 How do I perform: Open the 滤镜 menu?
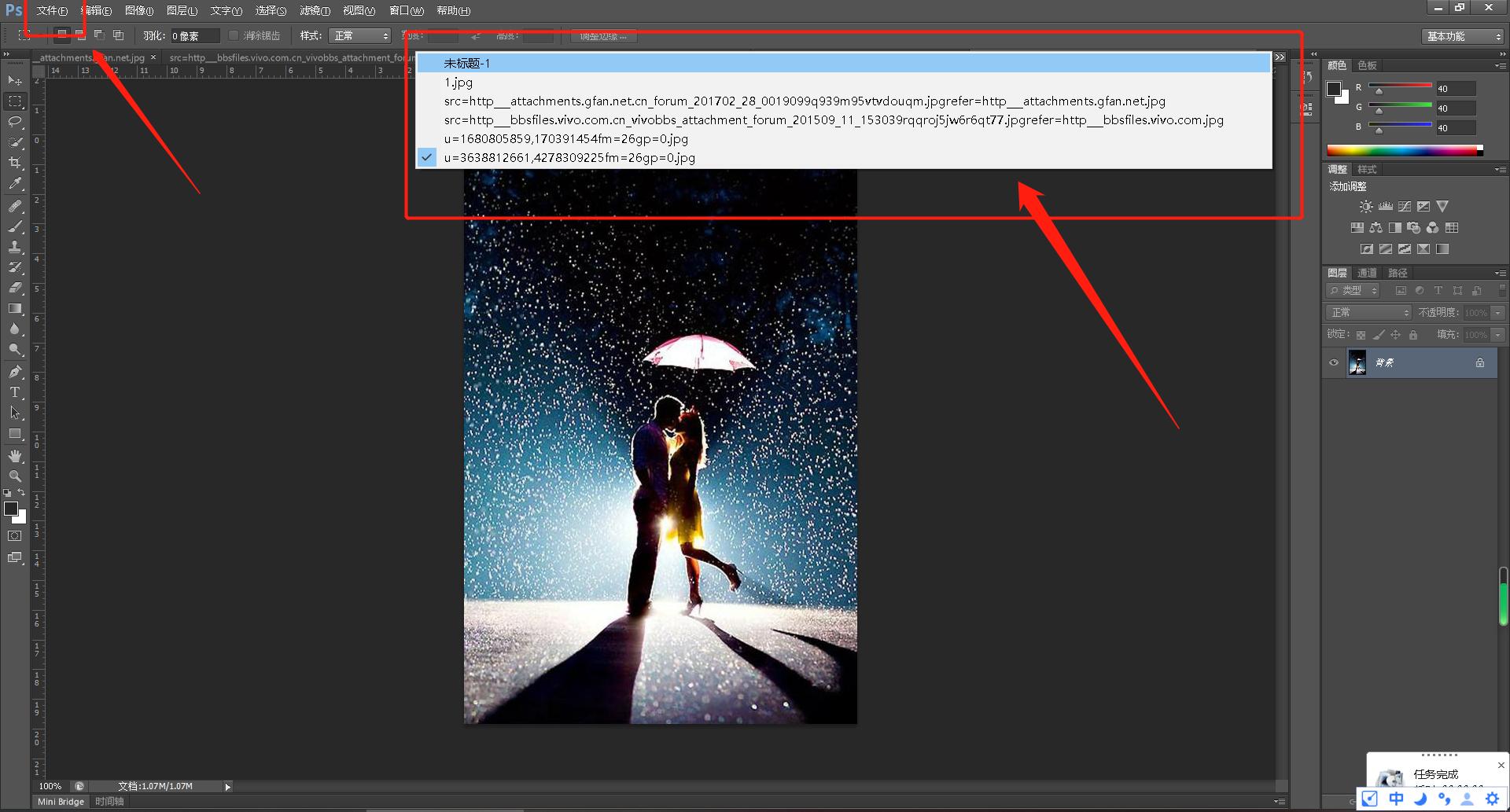coord(315,10)
